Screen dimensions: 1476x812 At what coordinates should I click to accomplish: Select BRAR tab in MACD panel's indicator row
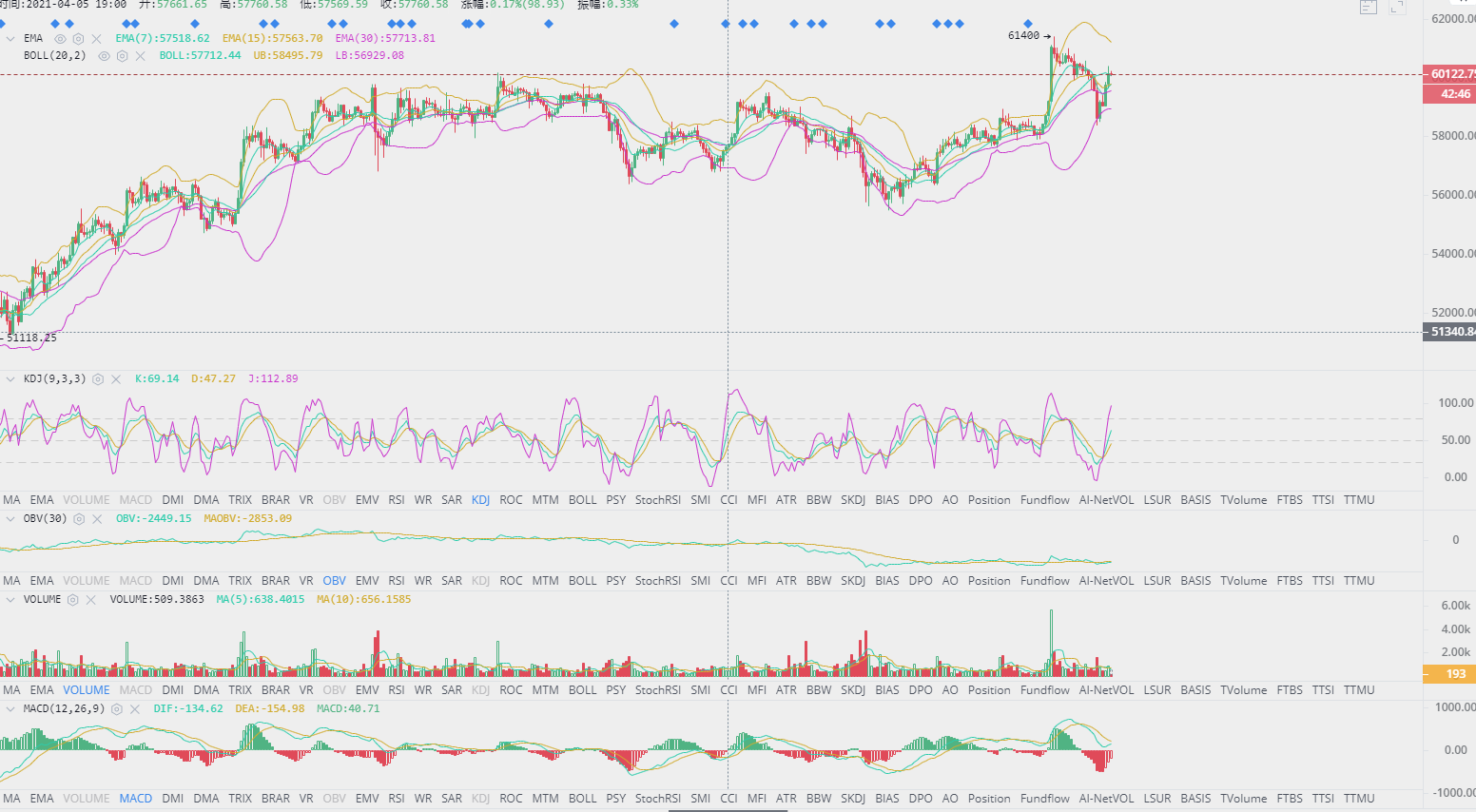point(276,799)
